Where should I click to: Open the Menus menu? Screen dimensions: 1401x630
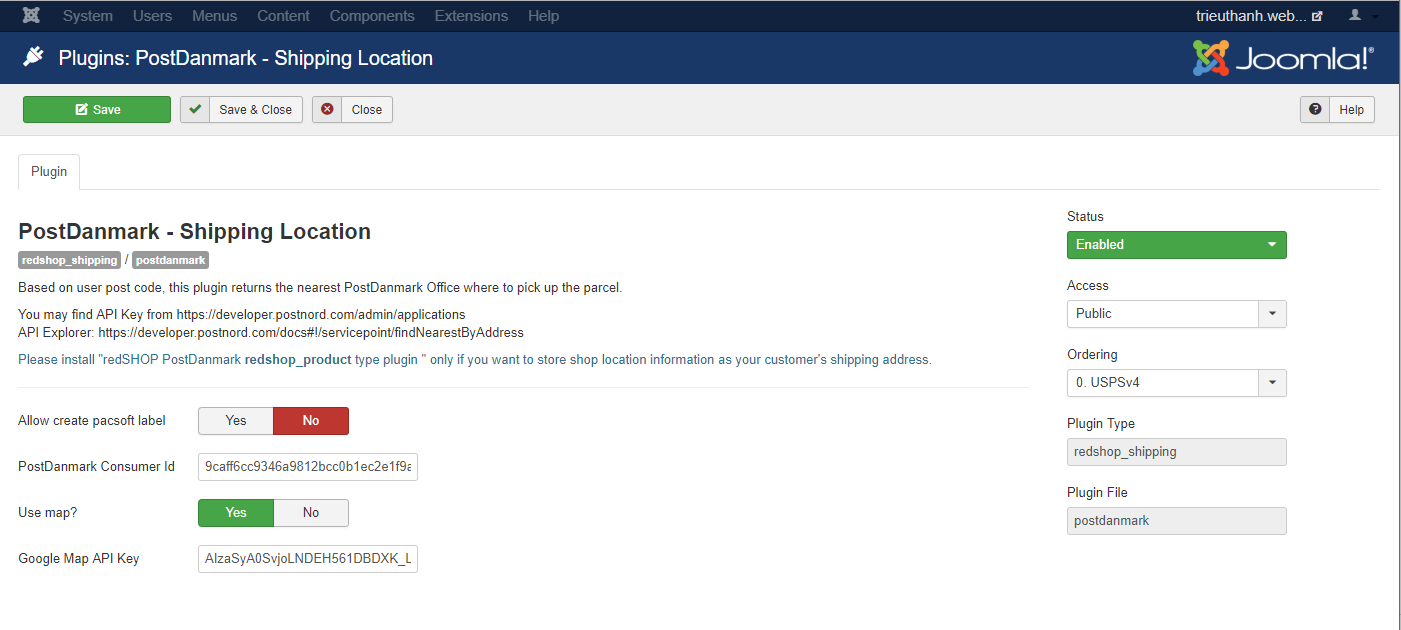215,16
